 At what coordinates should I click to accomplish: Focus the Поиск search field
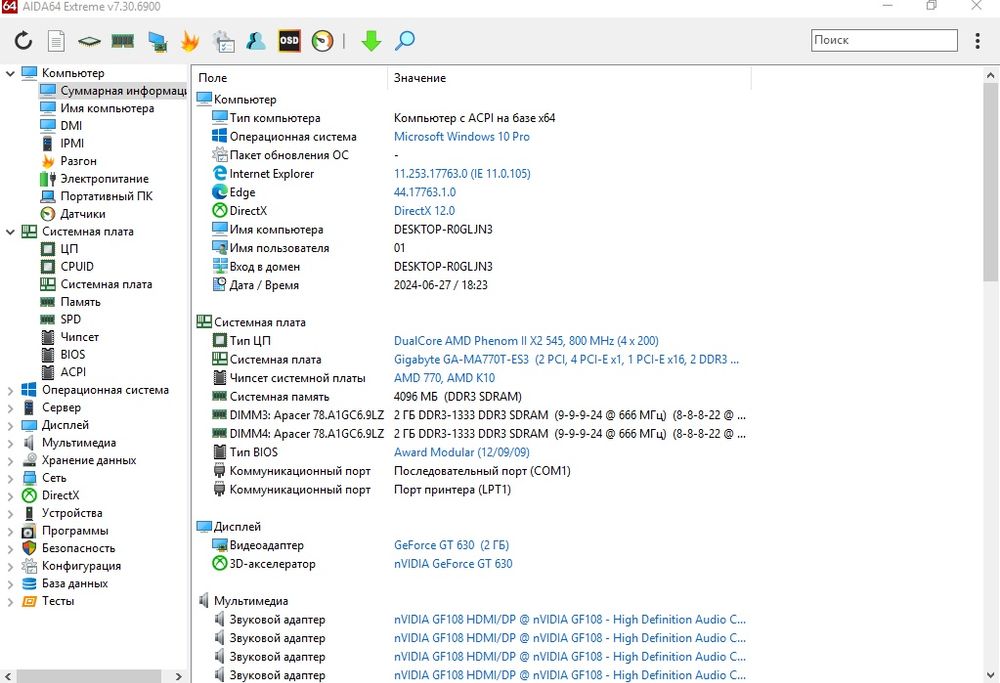(x=884, y=40)
